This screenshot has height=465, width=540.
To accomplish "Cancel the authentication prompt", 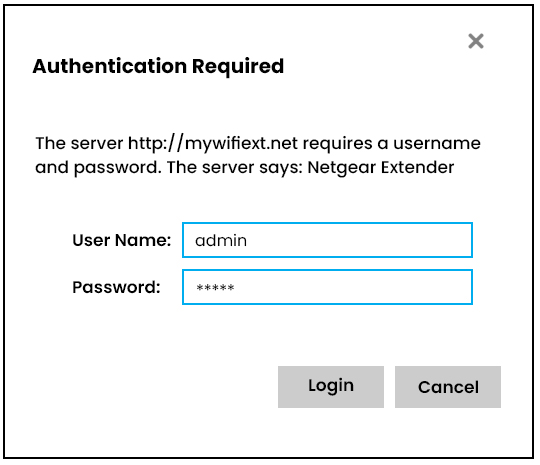I will click(448, 387).
